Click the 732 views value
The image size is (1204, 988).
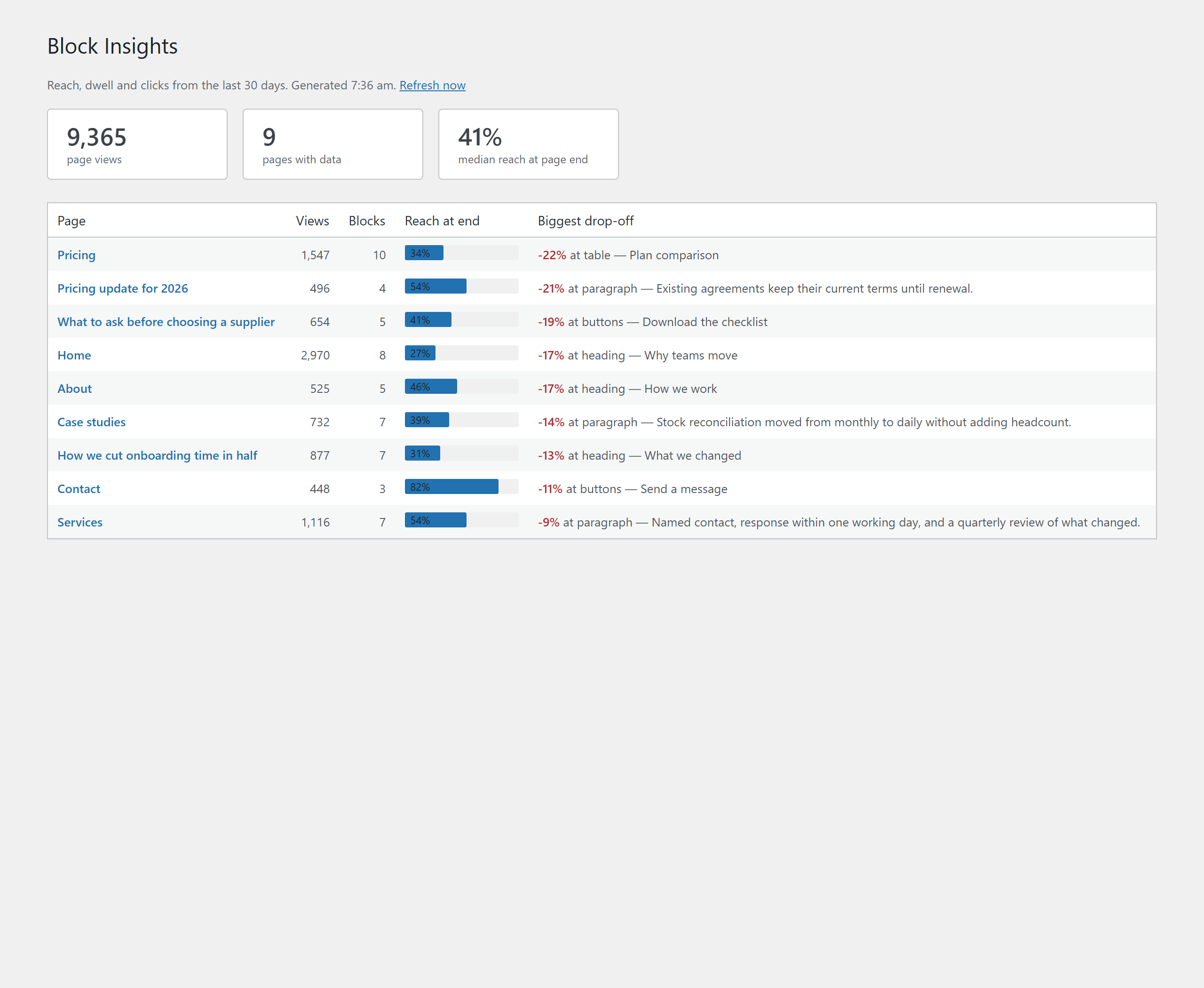[320, 422]
